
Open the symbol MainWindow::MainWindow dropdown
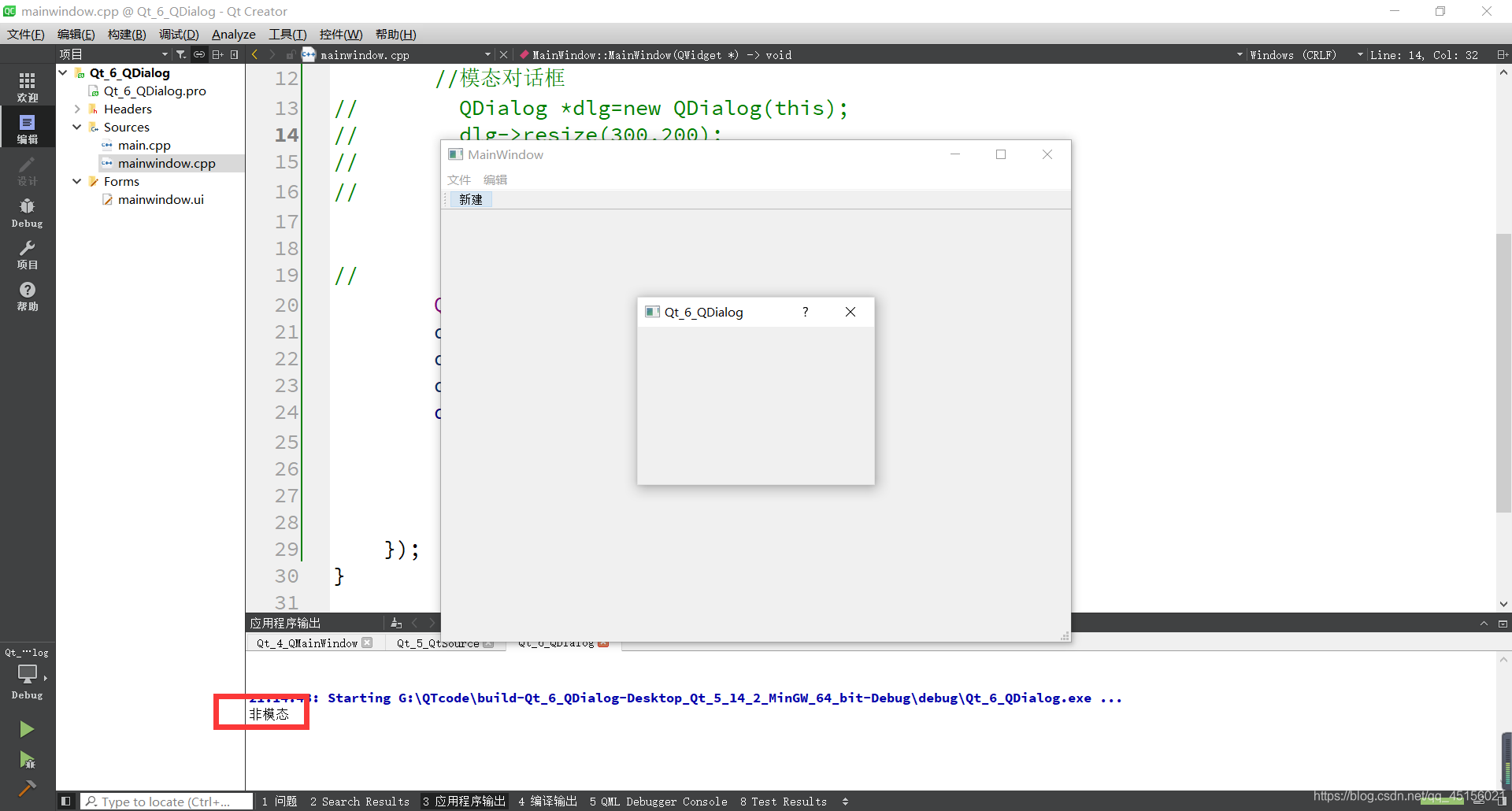click(881, 54)
